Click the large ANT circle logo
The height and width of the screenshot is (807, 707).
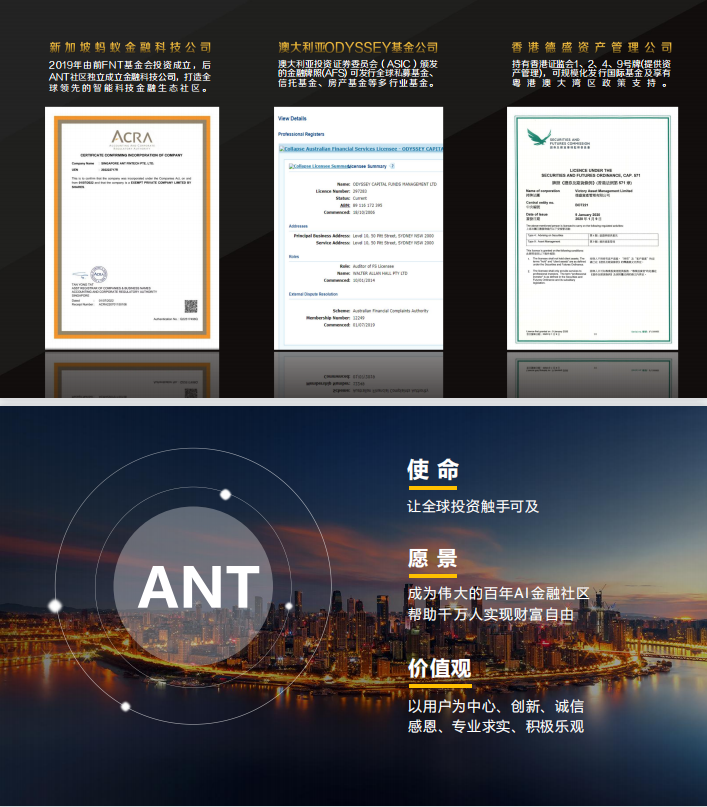coord(199,586)
